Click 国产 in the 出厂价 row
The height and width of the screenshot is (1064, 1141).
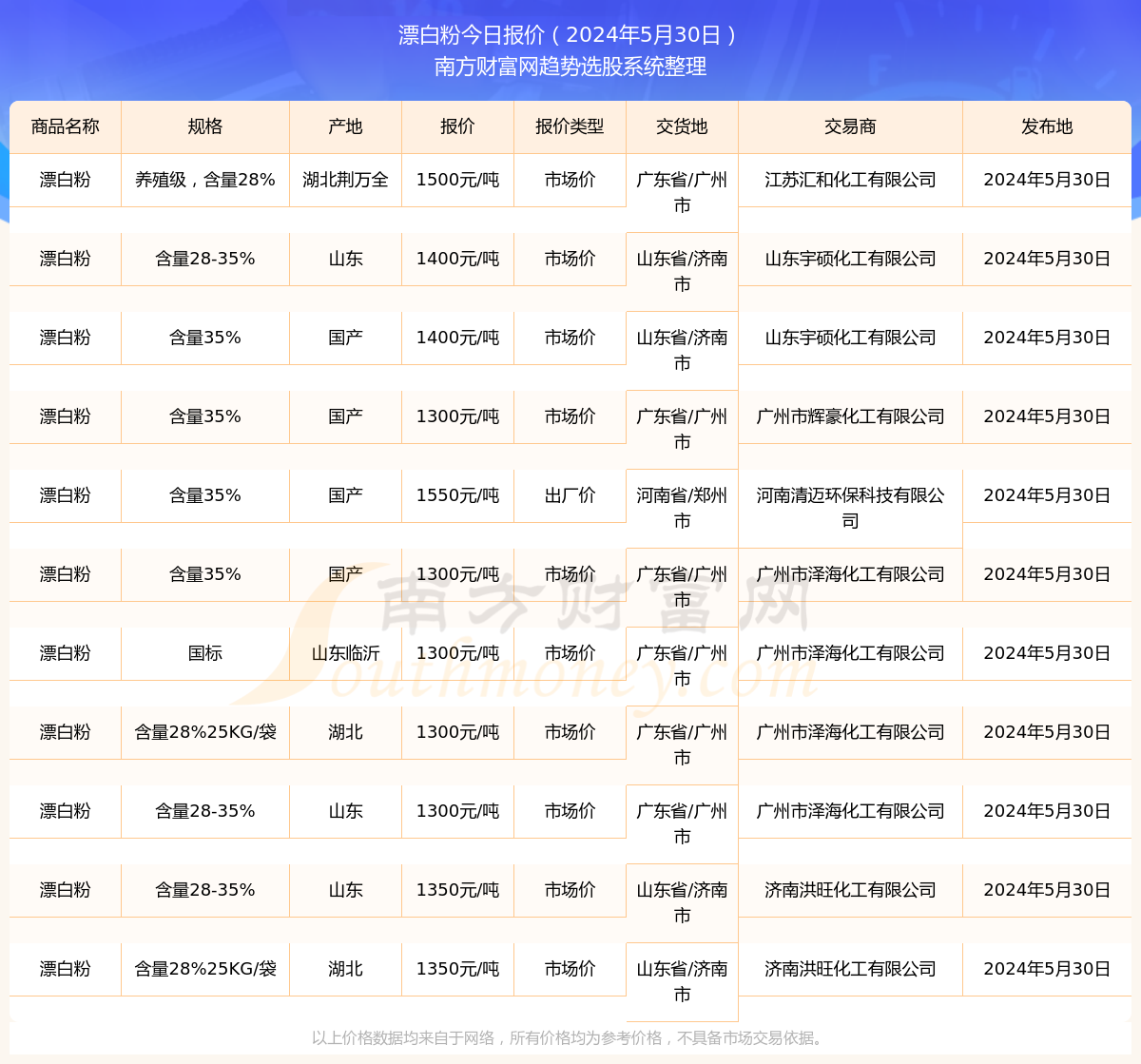point(345,495)
